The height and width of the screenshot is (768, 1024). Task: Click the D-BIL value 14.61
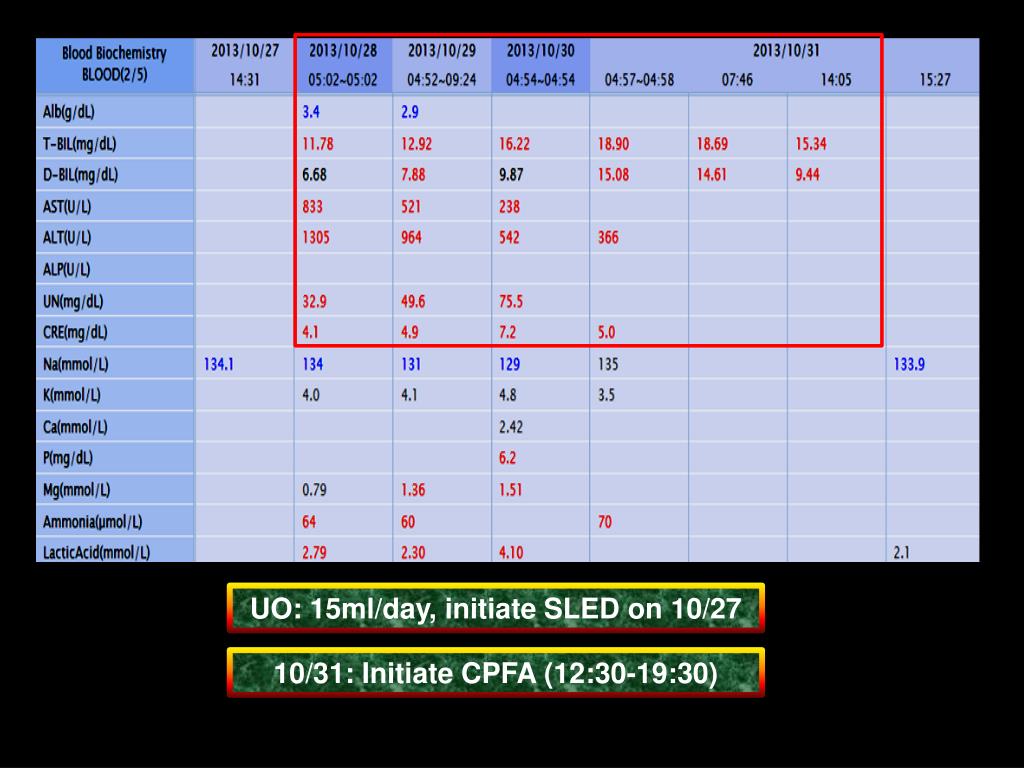tap(711, 174)
